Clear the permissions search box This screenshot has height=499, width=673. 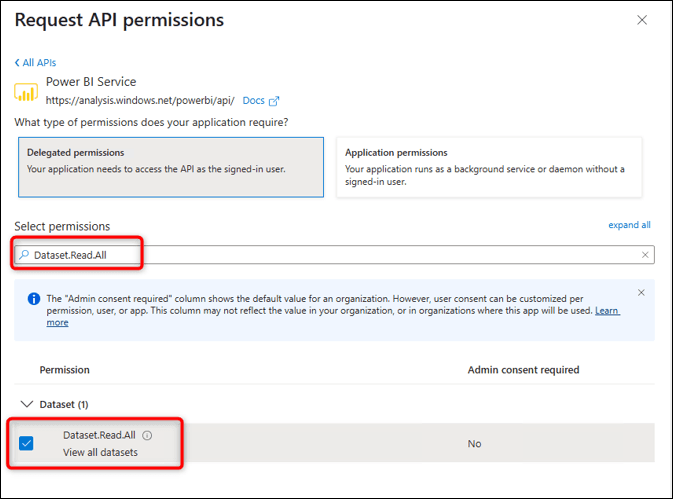(645, 255)
